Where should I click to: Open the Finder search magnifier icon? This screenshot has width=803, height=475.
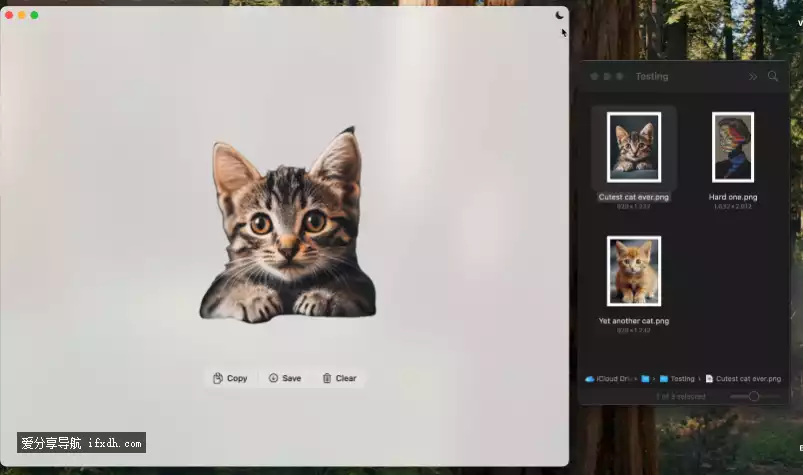tap(773, 76)
